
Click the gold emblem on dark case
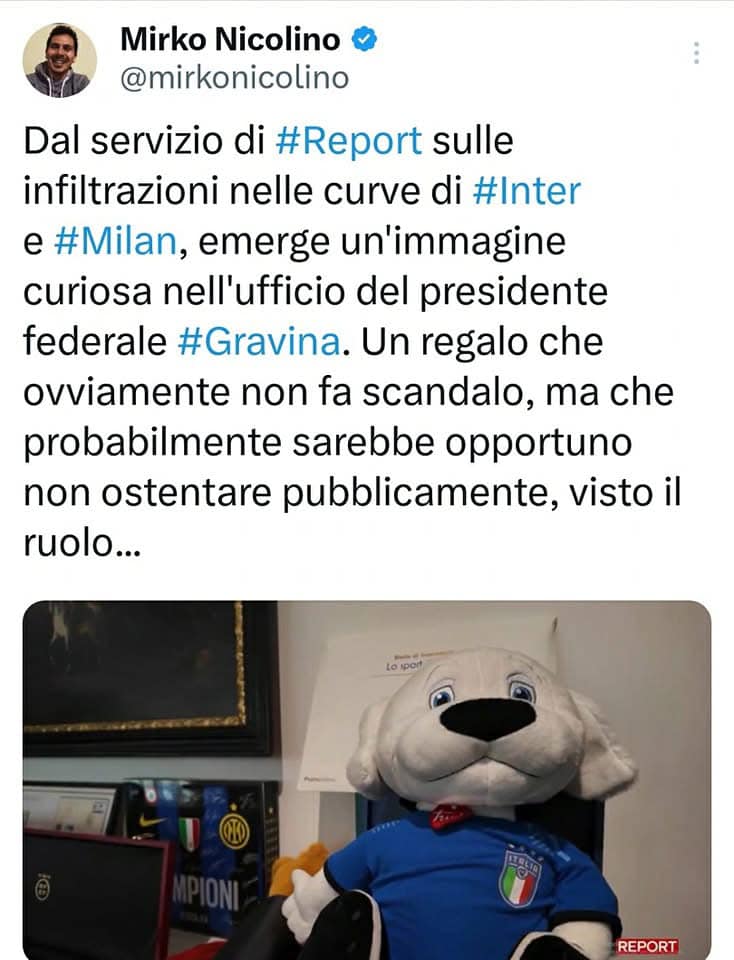tap(42, 887)
